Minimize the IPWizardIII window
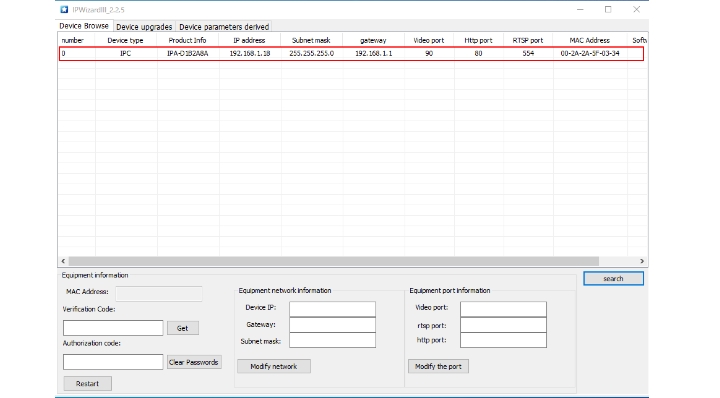The height and width of the screenshot is (398, 720). click(x=580, y=10)
